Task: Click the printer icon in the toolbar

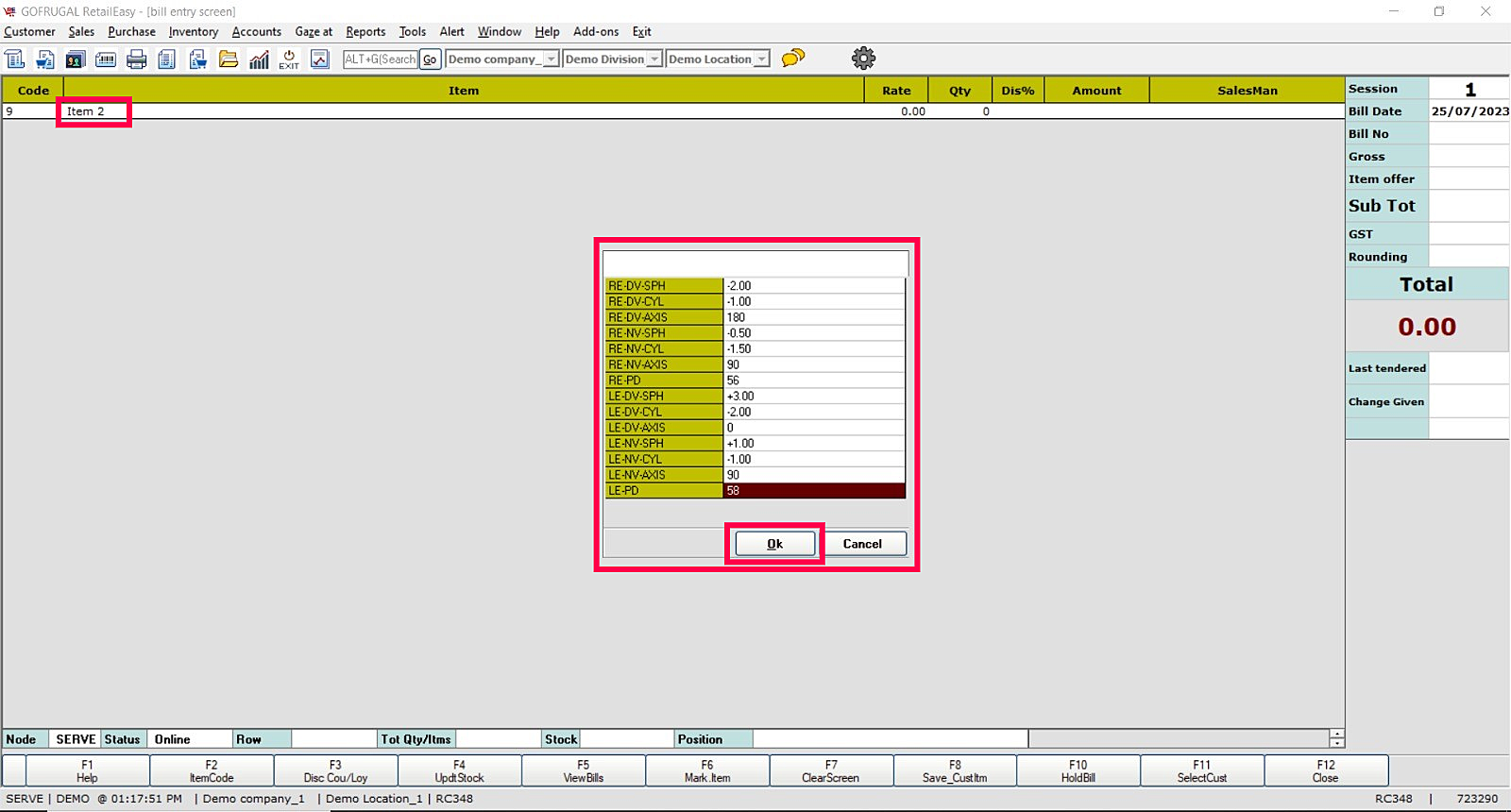Action: click(x=137, y=59)
